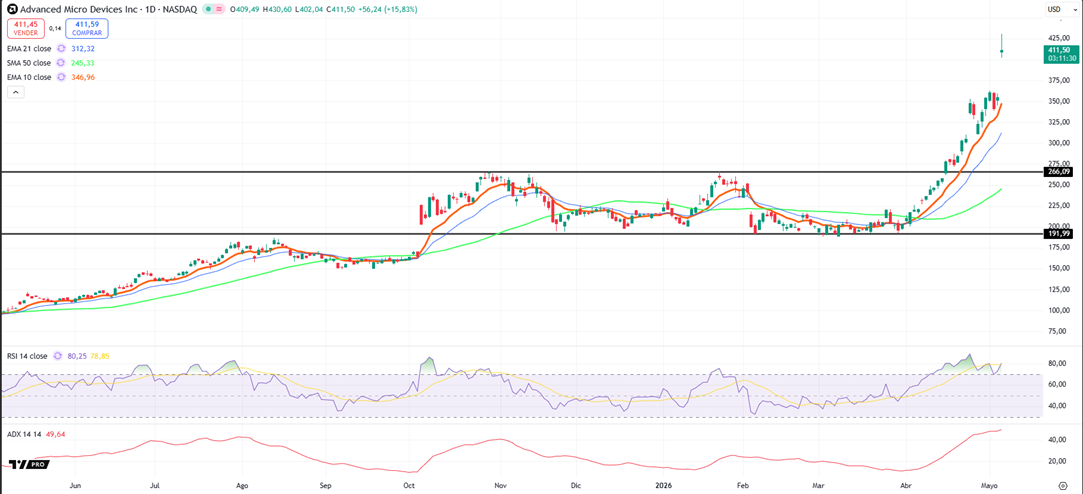Screen dimensions: 1083x494
Task: Click the Oct label on time axis
Action: [x=410, y=486]
